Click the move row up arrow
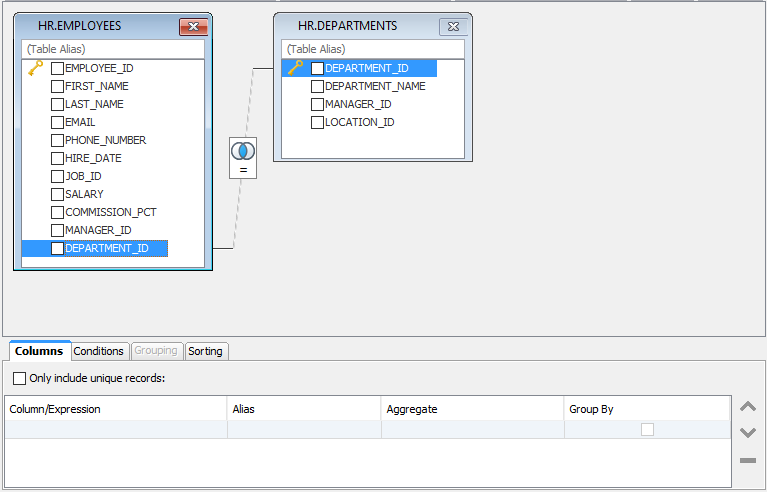Screen dimensions: 767x492 [x=747, y=406]
